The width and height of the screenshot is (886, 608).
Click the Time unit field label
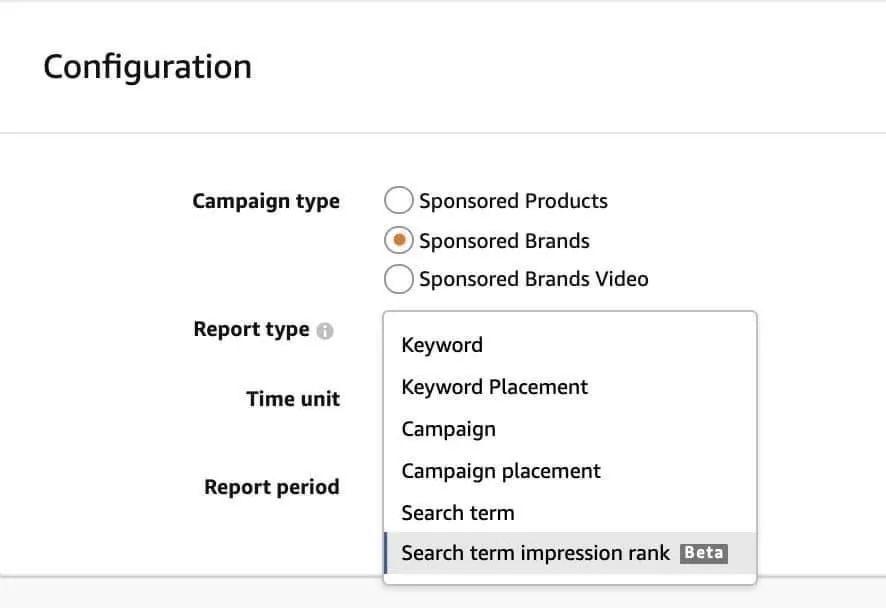coord(293,399)
